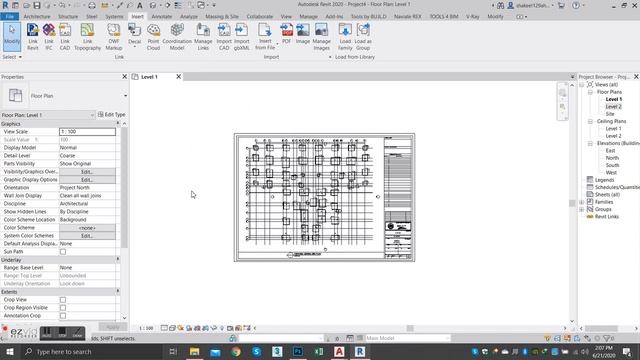Click the Edit Type button
Image resolution: width=640 pixels, height=360 pixels.
click(111, 115)
